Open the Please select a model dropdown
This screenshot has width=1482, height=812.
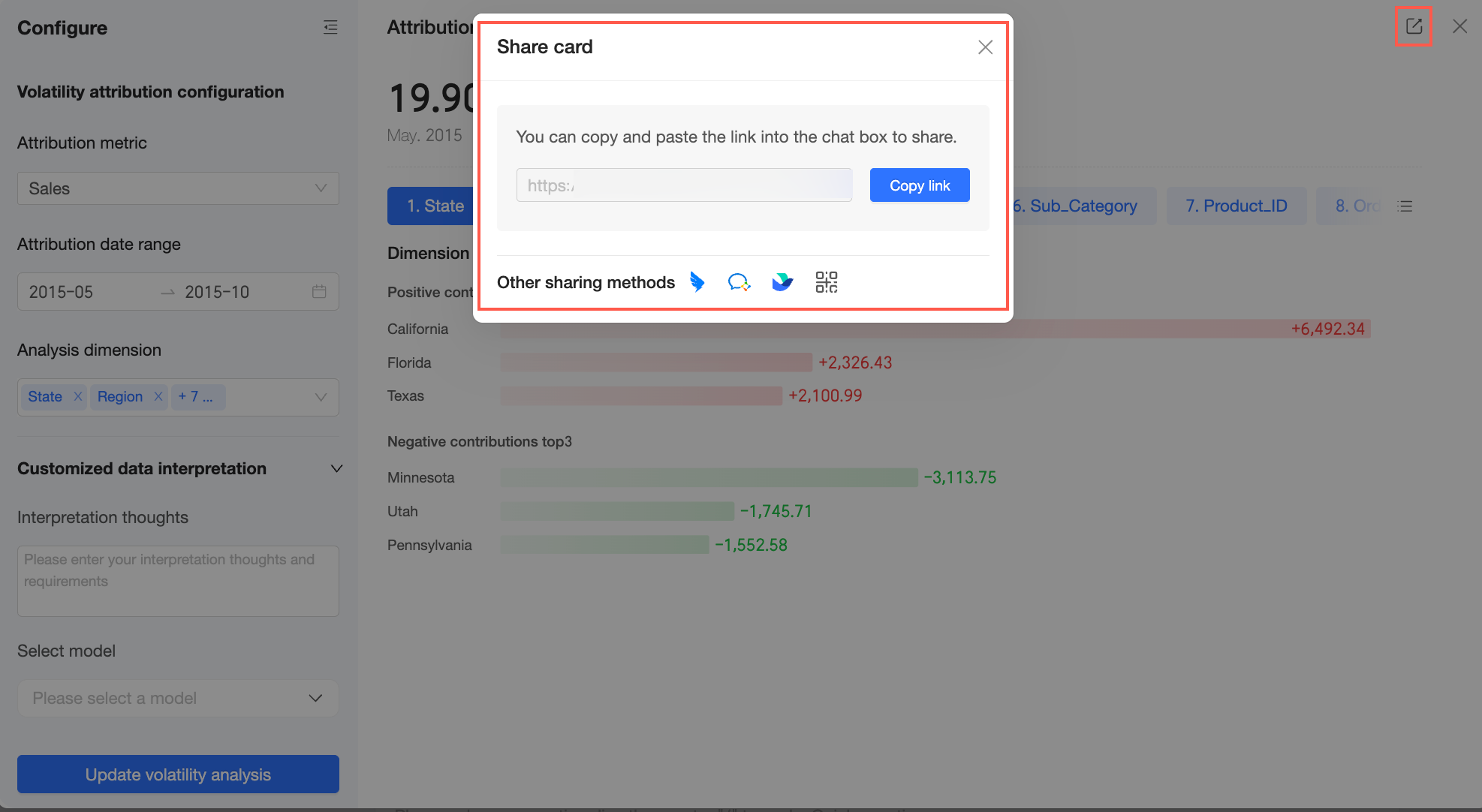(x=178, y=698)
